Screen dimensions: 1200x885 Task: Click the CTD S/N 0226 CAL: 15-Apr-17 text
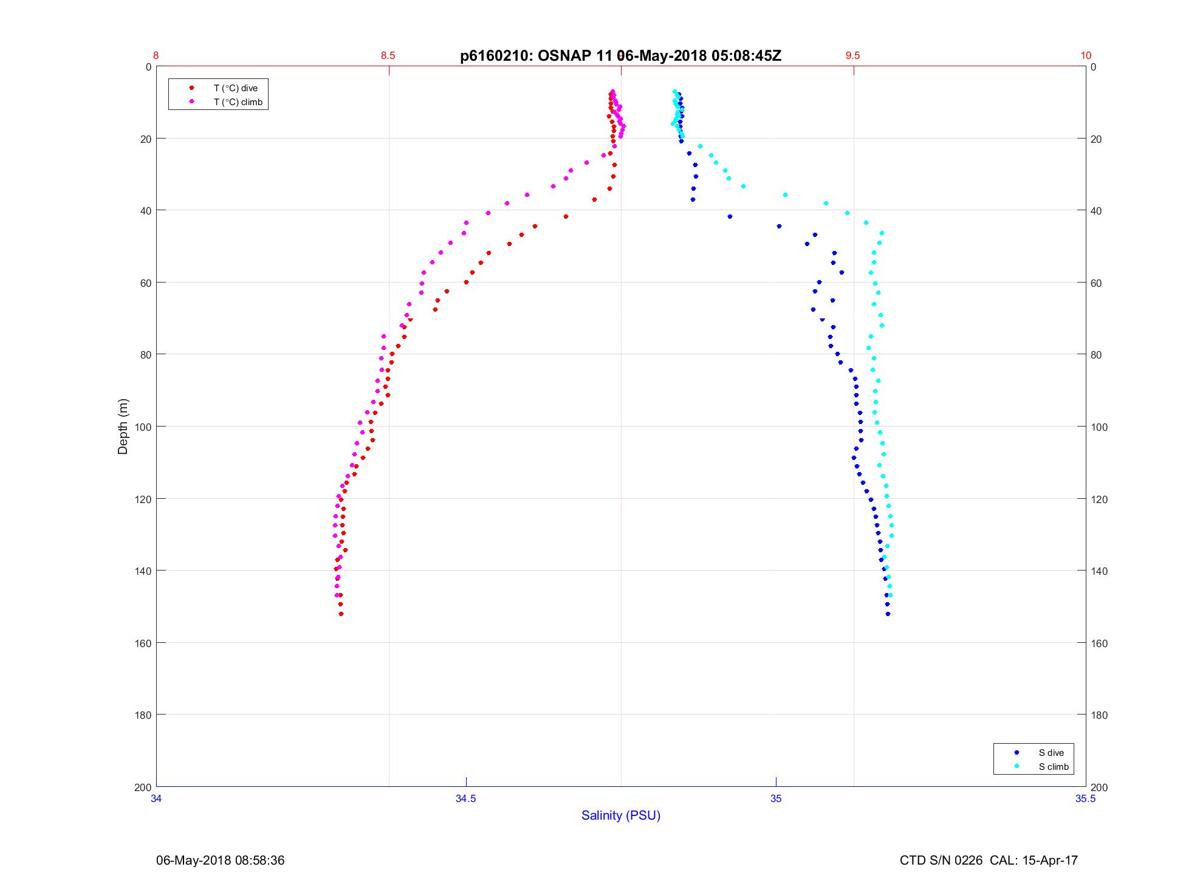(989, 860)
